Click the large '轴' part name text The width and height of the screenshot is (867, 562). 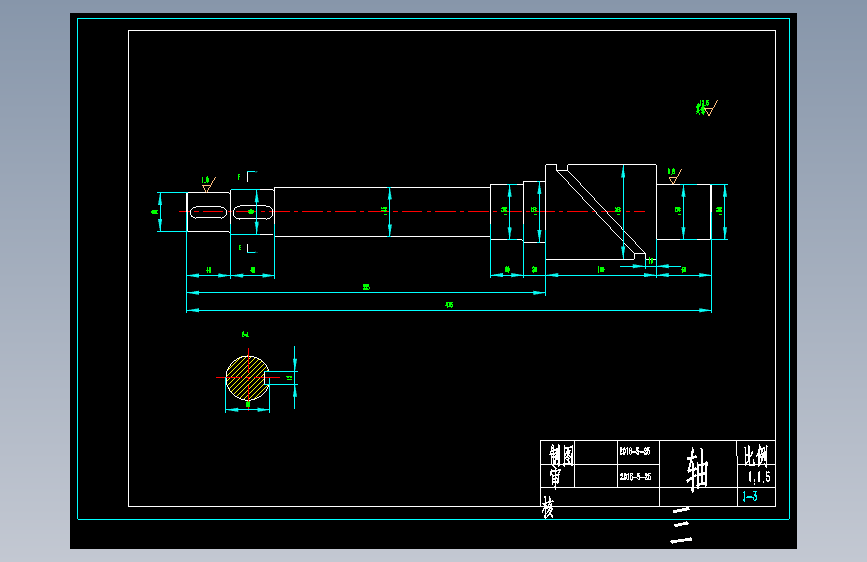coord(697,469)
